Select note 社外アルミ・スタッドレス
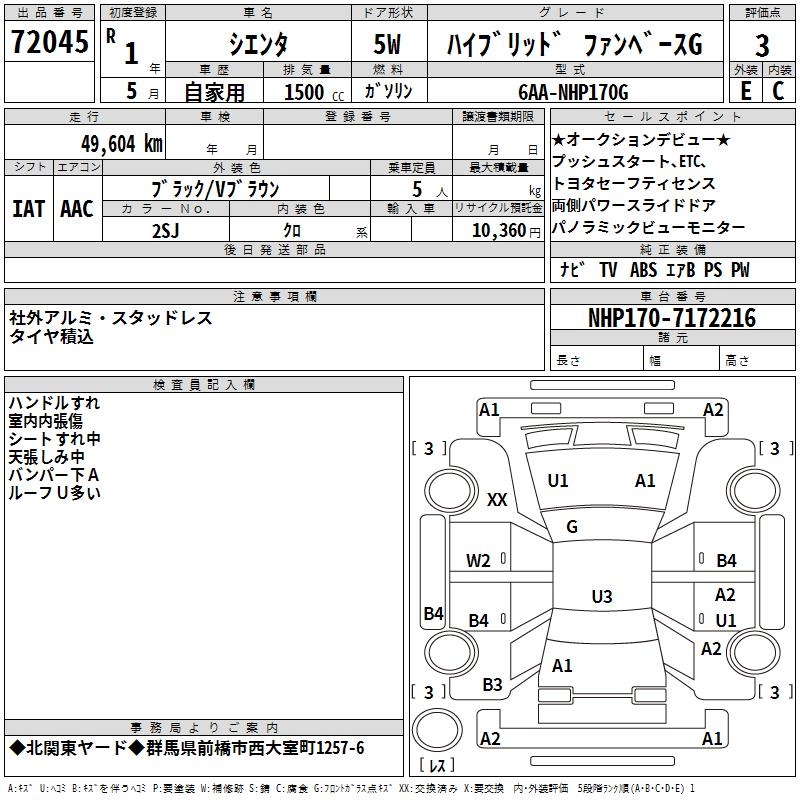The height and width of the screenshot is (800, 800). (x=111, y=318)
